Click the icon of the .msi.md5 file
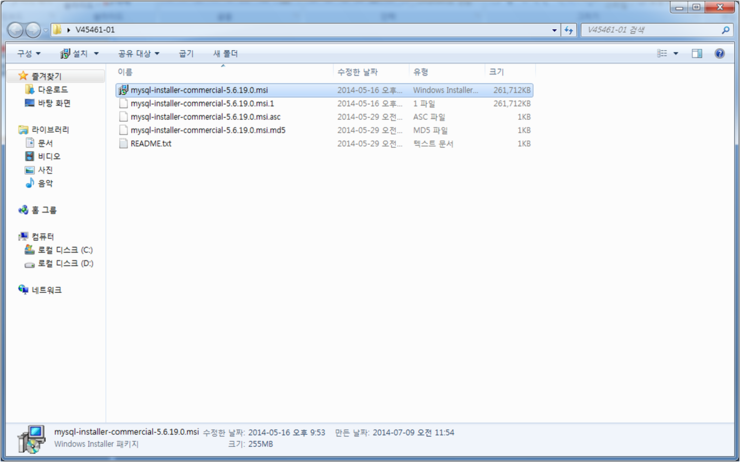Screen dimensions: 740x462 (x=123, y=130)
